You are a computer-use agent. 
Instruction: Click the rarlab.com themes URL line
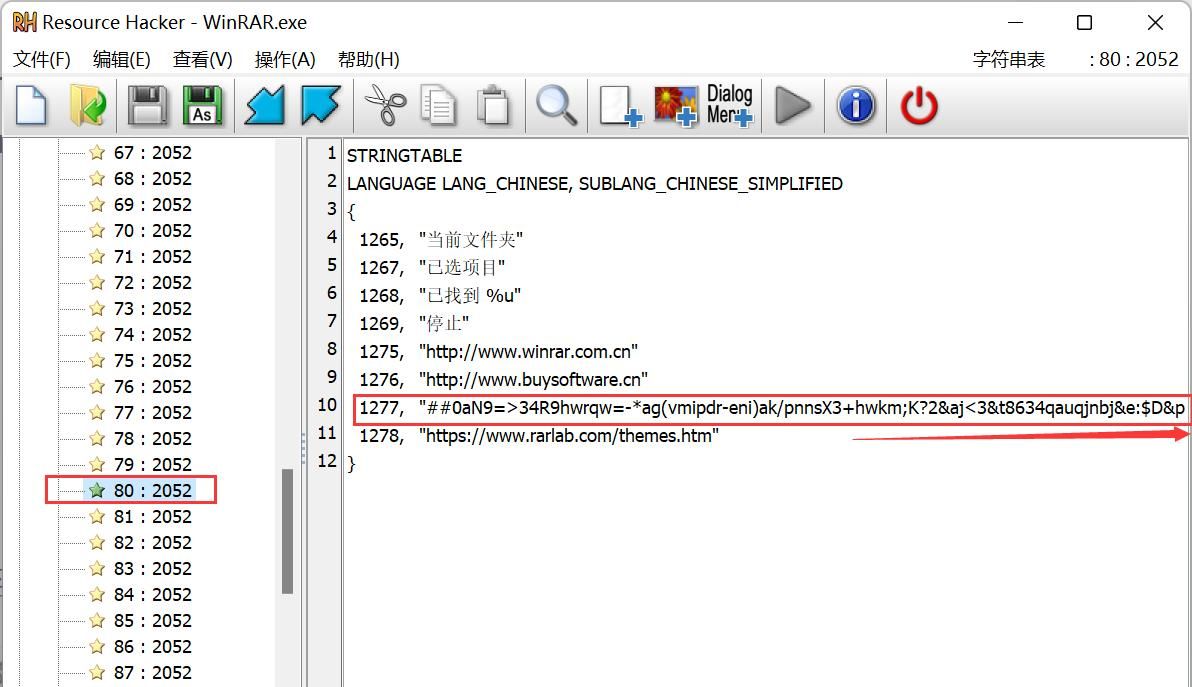coord(538,435)
